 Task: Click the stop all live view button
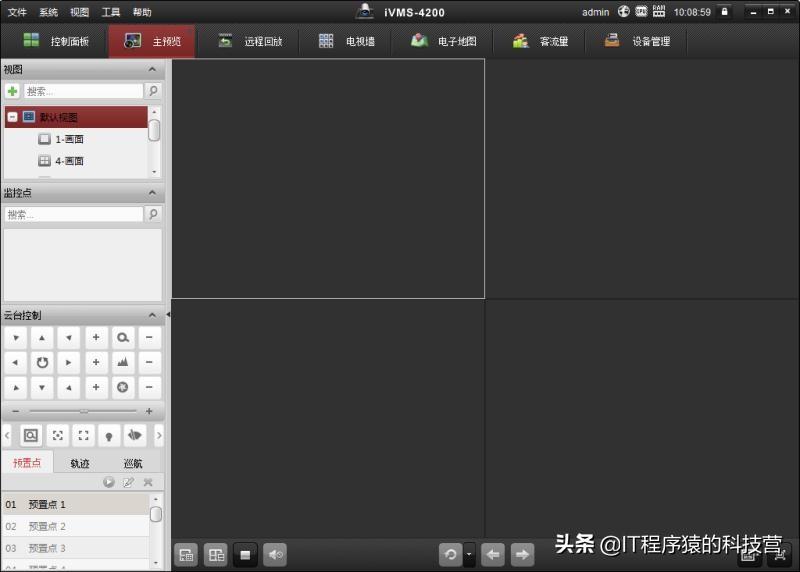pos(245,555)
